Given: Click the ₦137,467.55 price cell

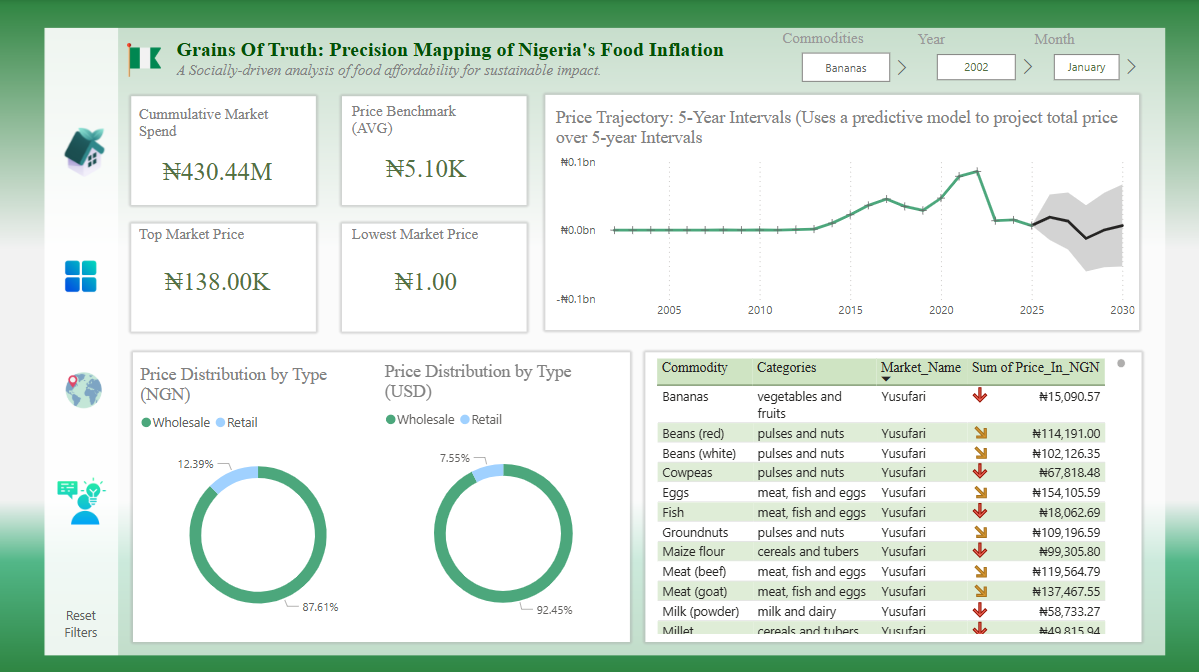Looking at the screenshot, I should [x=1066, y=592].
